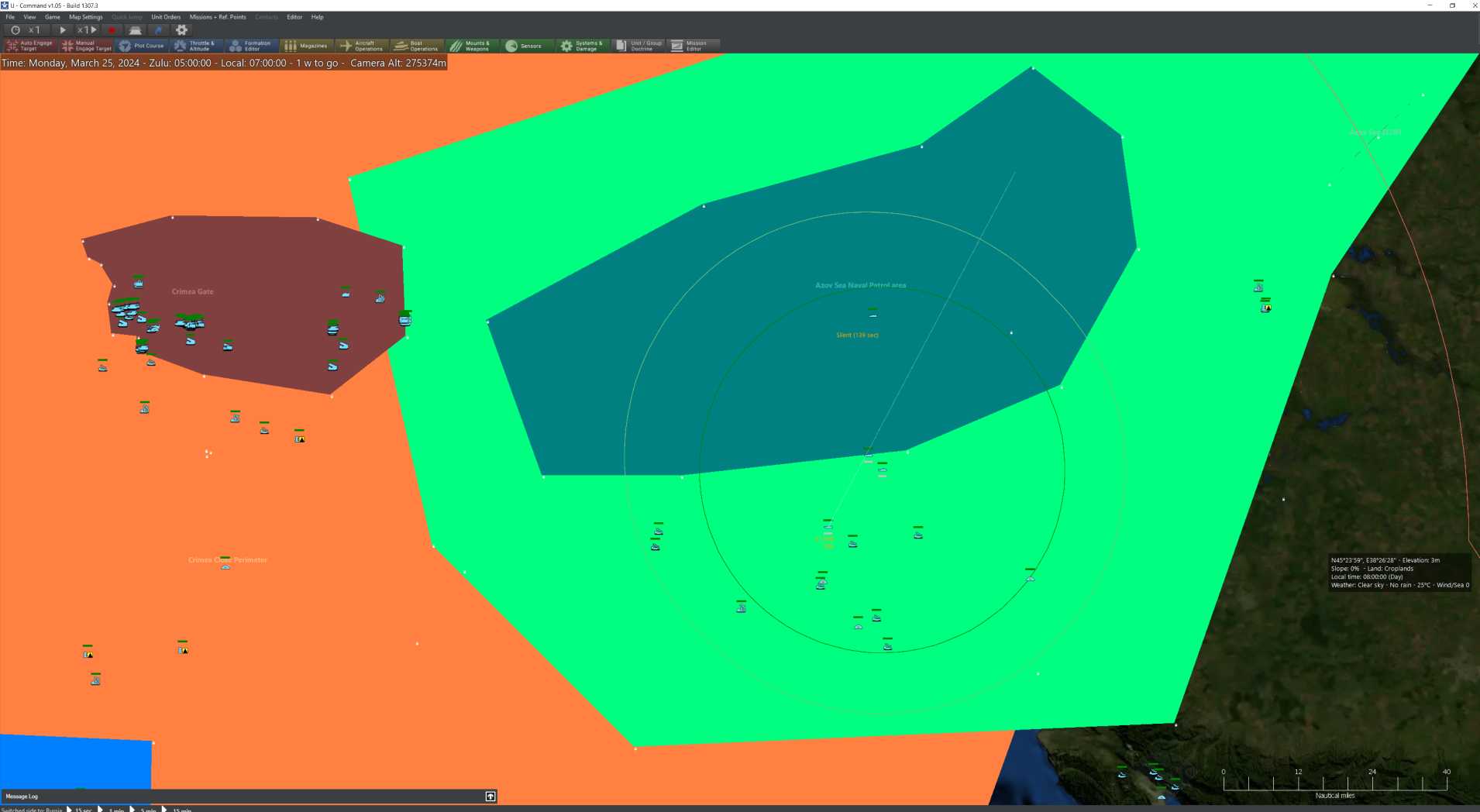Screen dimensions: 1480x812
Task: Open the Unit Orders menu
Action: click(x=166, y=17)
